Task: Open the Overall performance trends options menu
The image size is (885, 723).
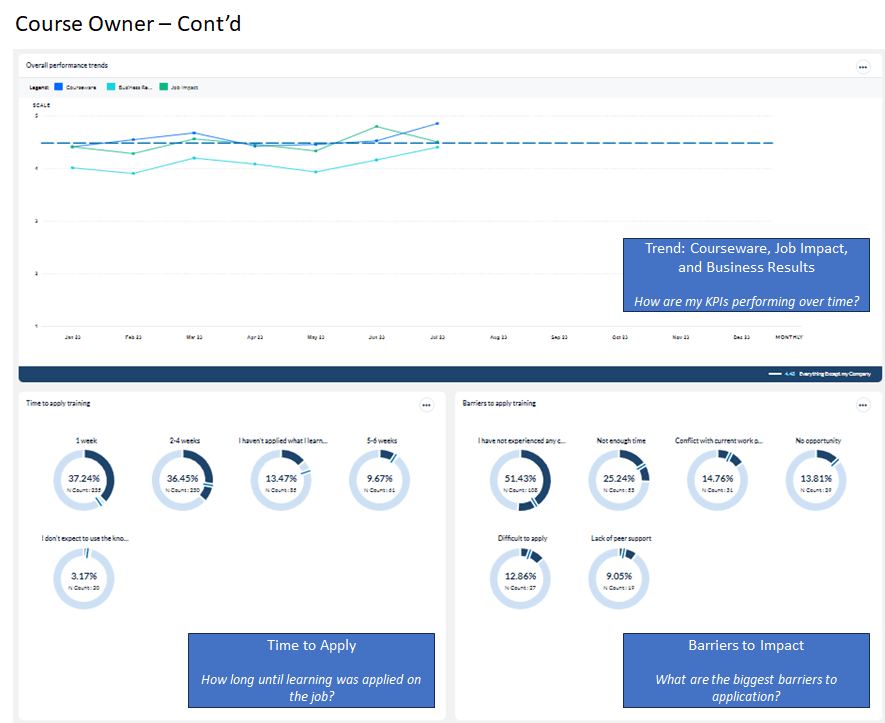Action: (863, 67)
